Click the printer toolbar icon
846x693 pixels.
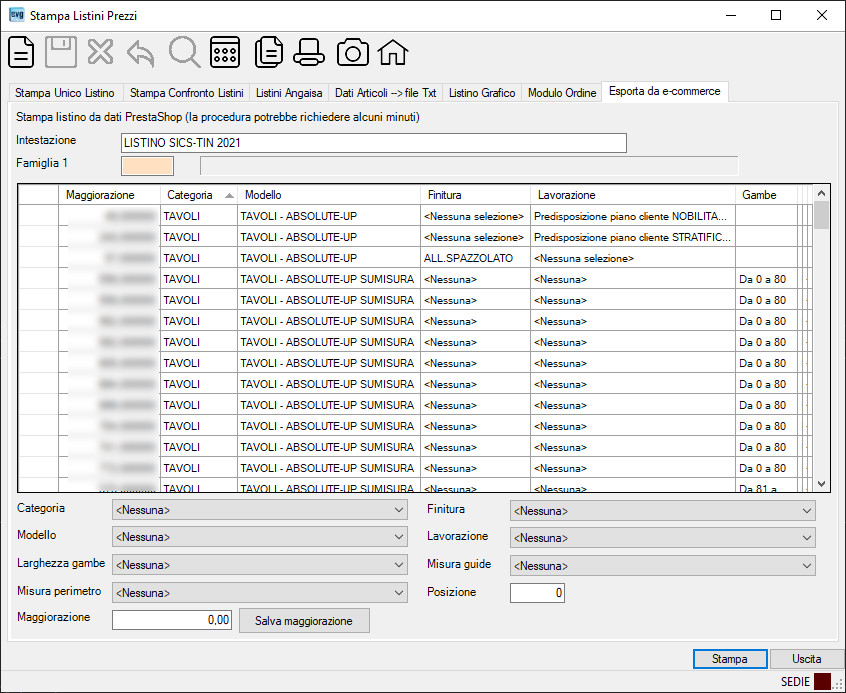(309, 52)
